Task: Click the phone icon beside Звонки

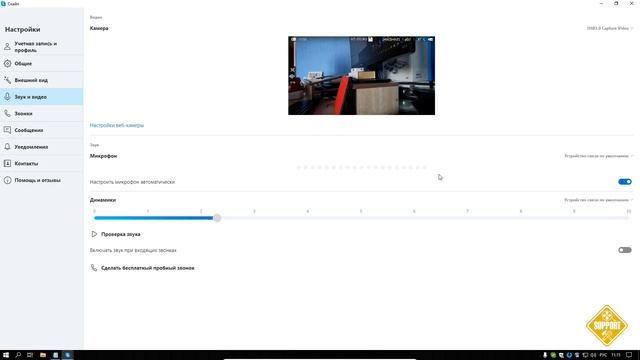Action: click(7, 113)
